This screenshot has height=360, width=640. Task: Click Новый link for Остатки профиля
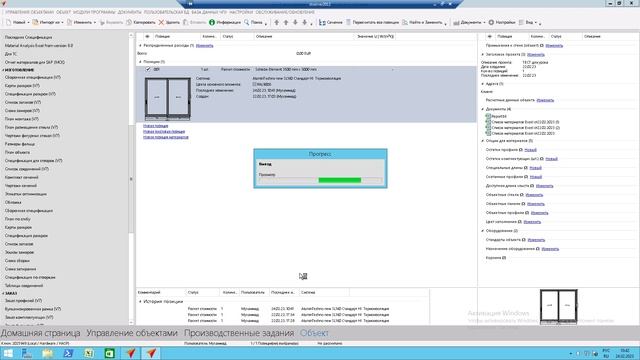click(530, 150)
